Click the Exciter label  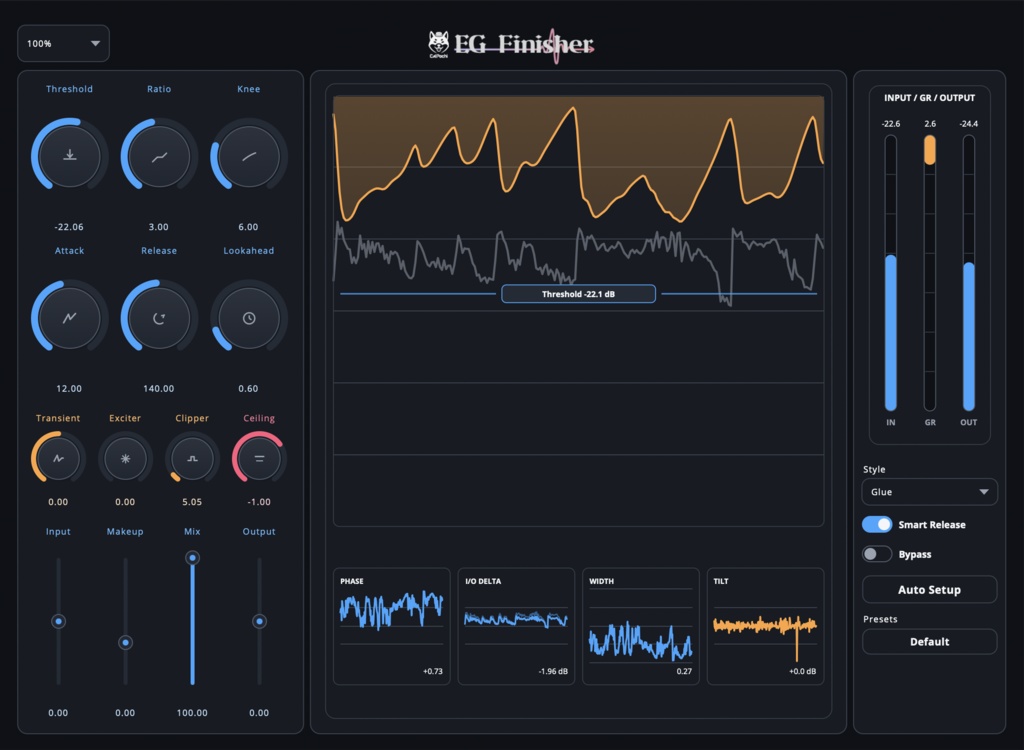125,418
